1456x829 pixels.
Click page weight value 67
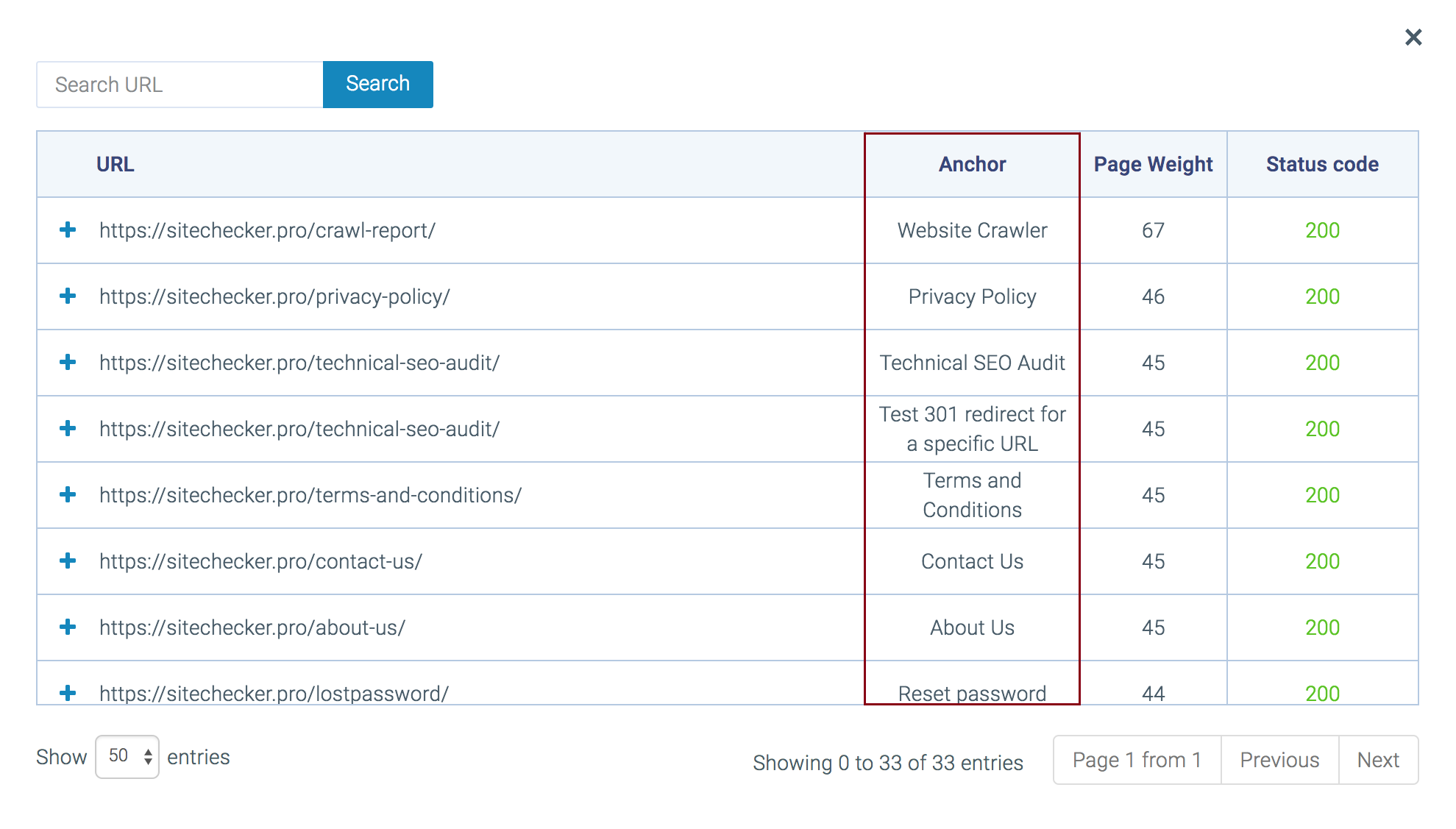pos(1153,230)
